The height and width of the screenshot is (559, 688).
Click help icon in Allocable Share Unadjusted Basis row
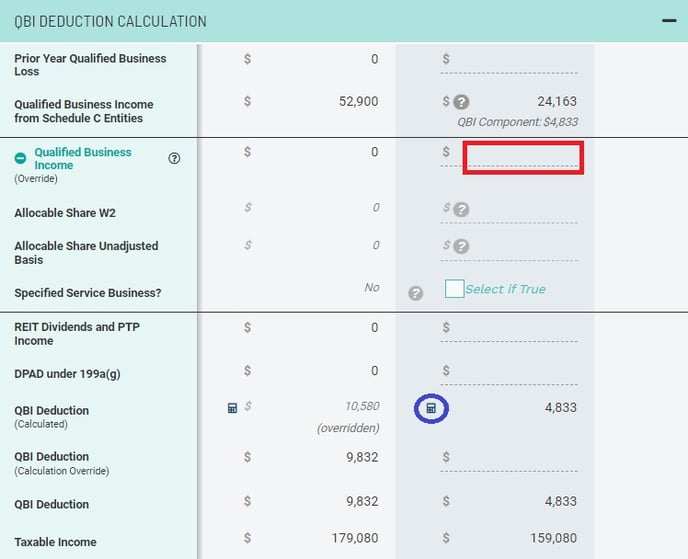point(461,247)
